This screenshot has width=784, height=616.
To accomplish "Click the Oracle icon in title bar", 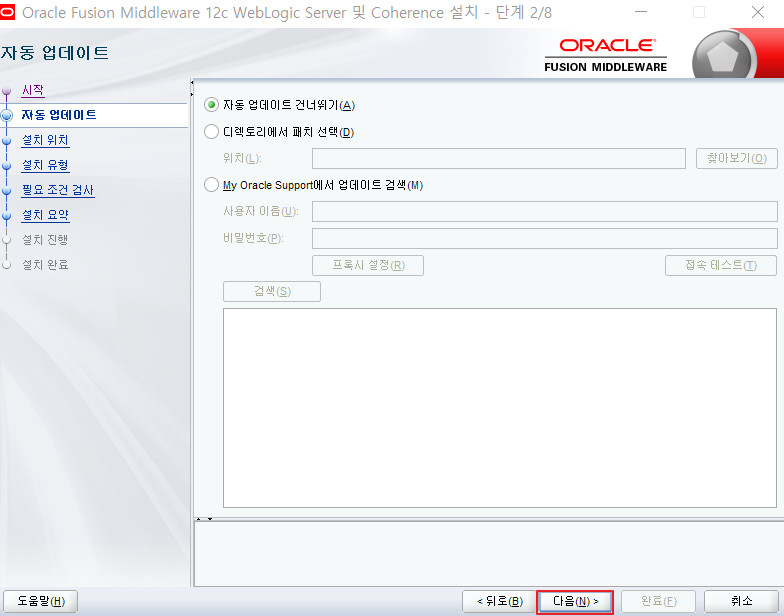I will pyautogui.click(x=7, y=12).
